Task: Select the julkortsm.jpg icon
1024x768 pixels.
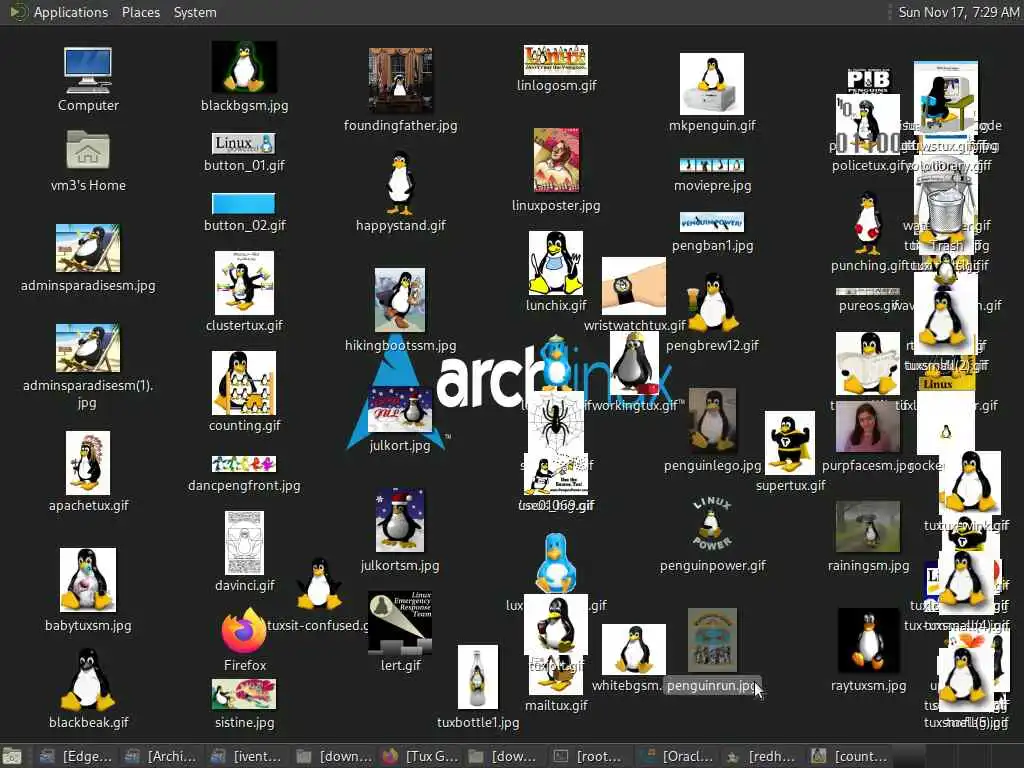Action: click(400, 520)
